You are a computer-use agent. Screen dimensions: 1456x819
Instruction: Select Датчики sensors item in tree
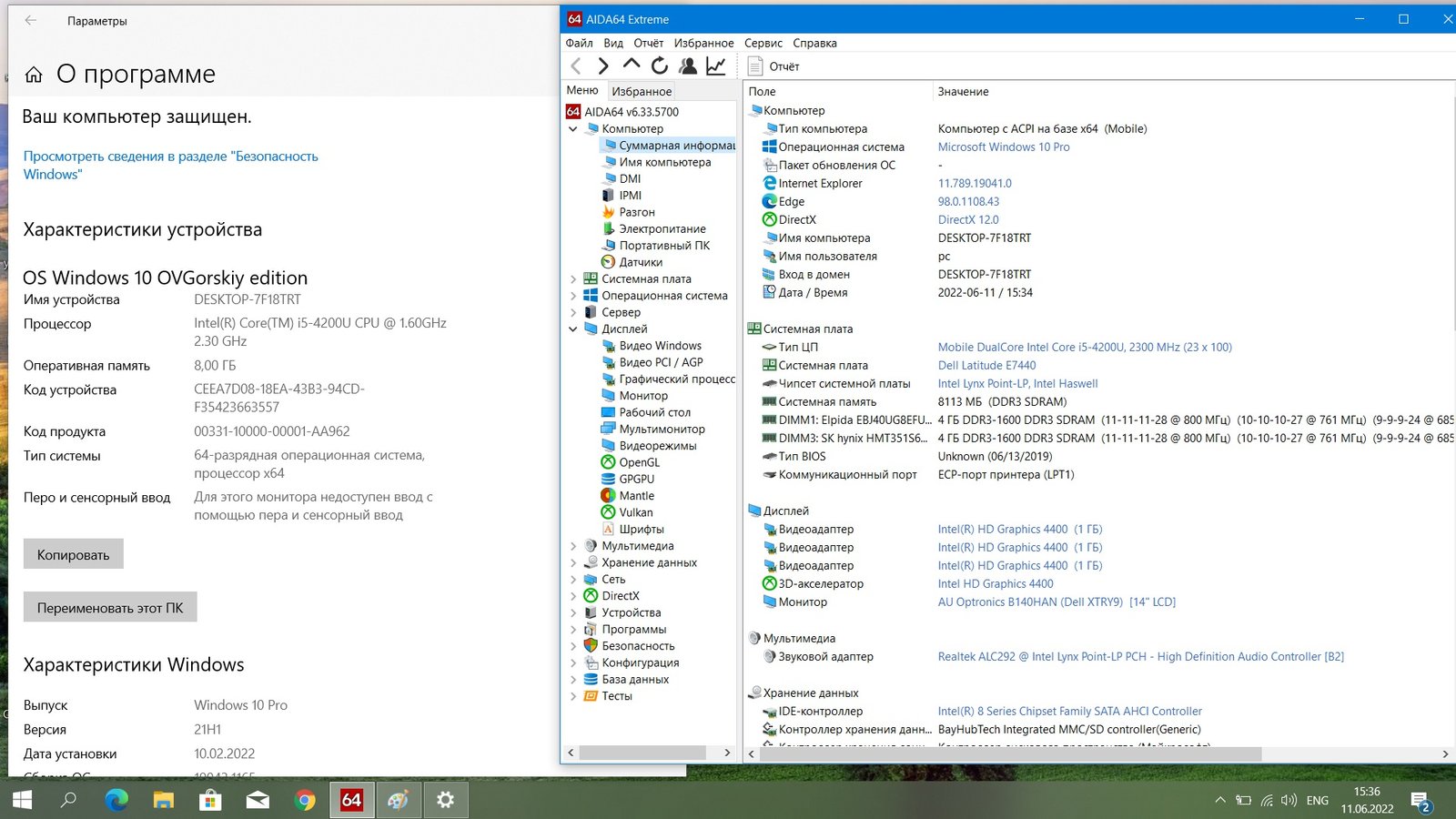(x=641, y=262)
